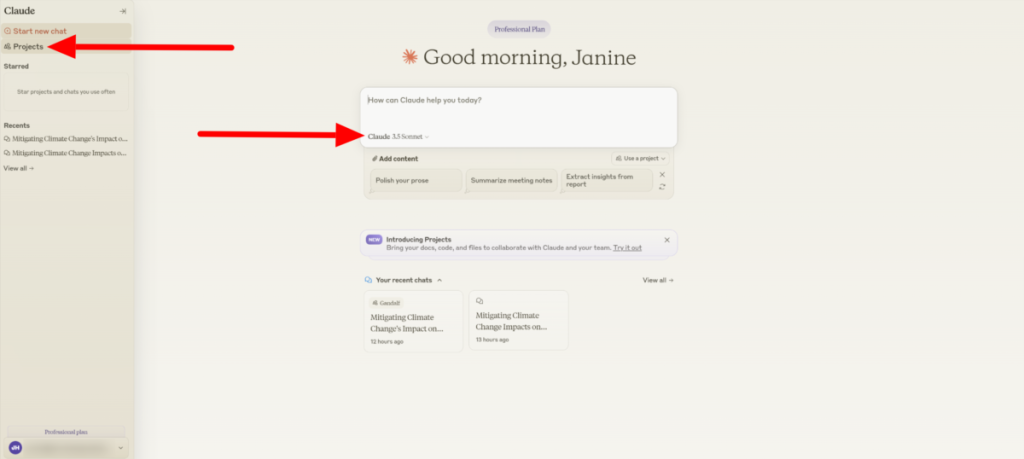Open the Gandalf project chat card
Image resolution: width=1024 pixels, height=459 pixels.
[x=413, y=321]
